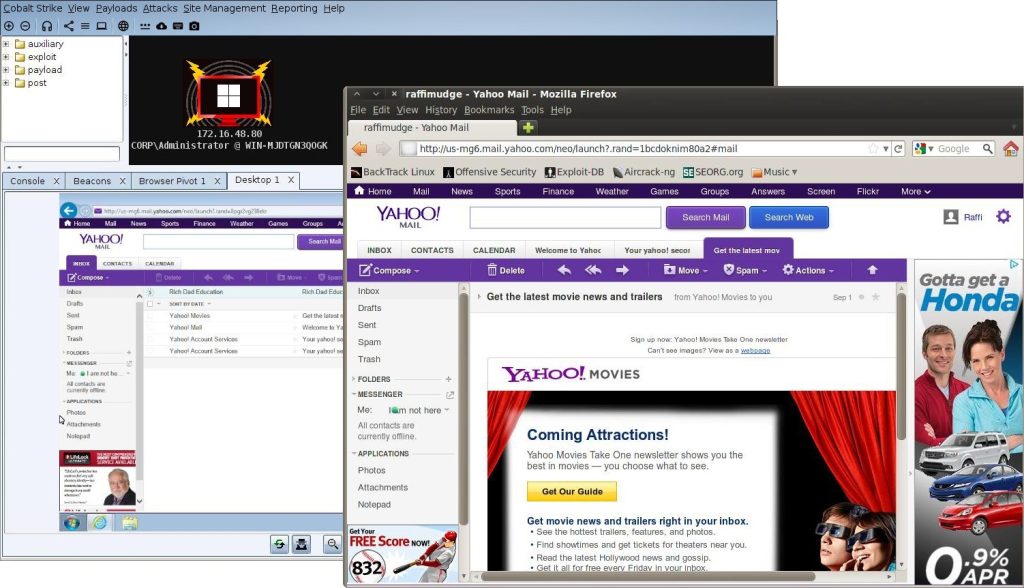Open the Site Management menu
Image resolution: width=1024 pixels, height=588 pixels.
(224, 8)
